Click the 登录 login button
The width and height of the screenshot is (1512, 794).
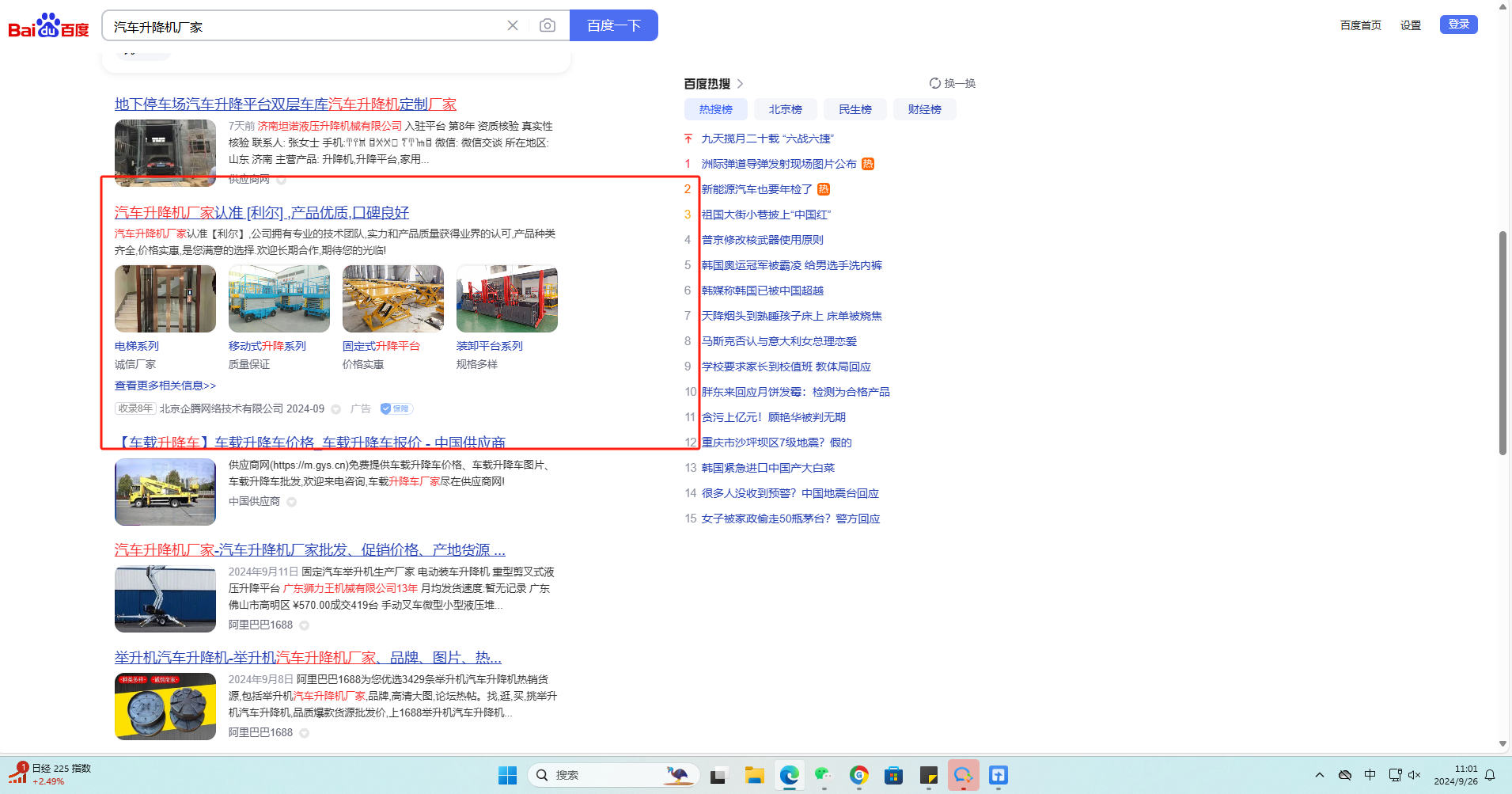coord(1458,25)
